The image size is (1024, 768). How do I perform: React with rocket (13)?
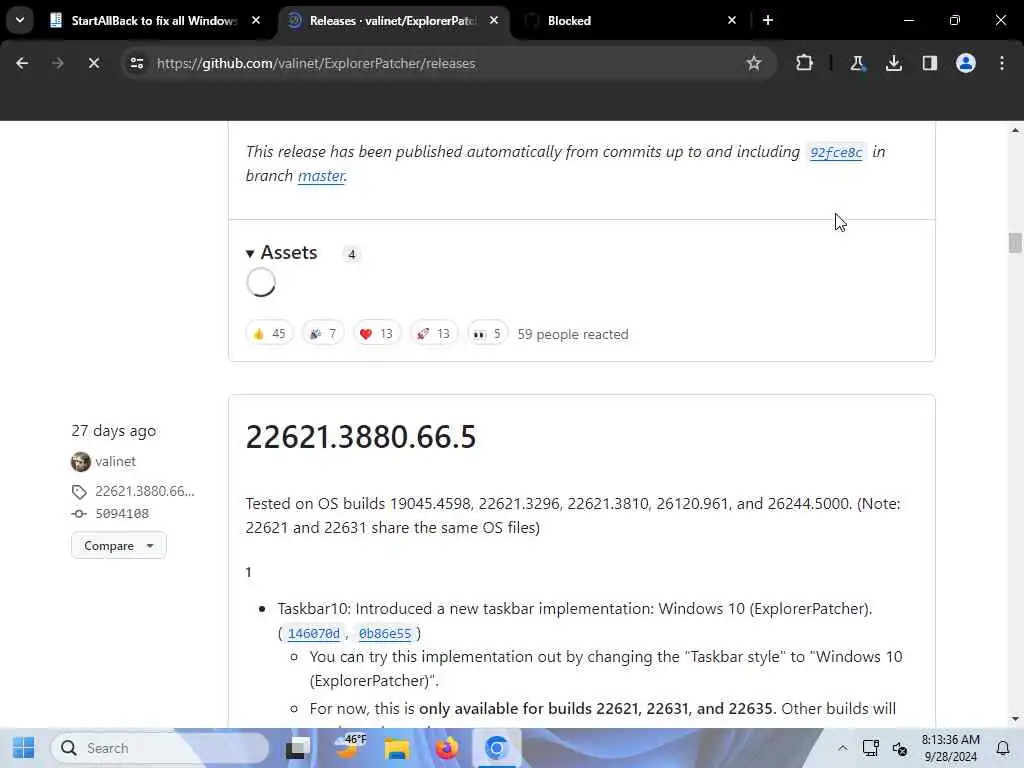[434, 334]
